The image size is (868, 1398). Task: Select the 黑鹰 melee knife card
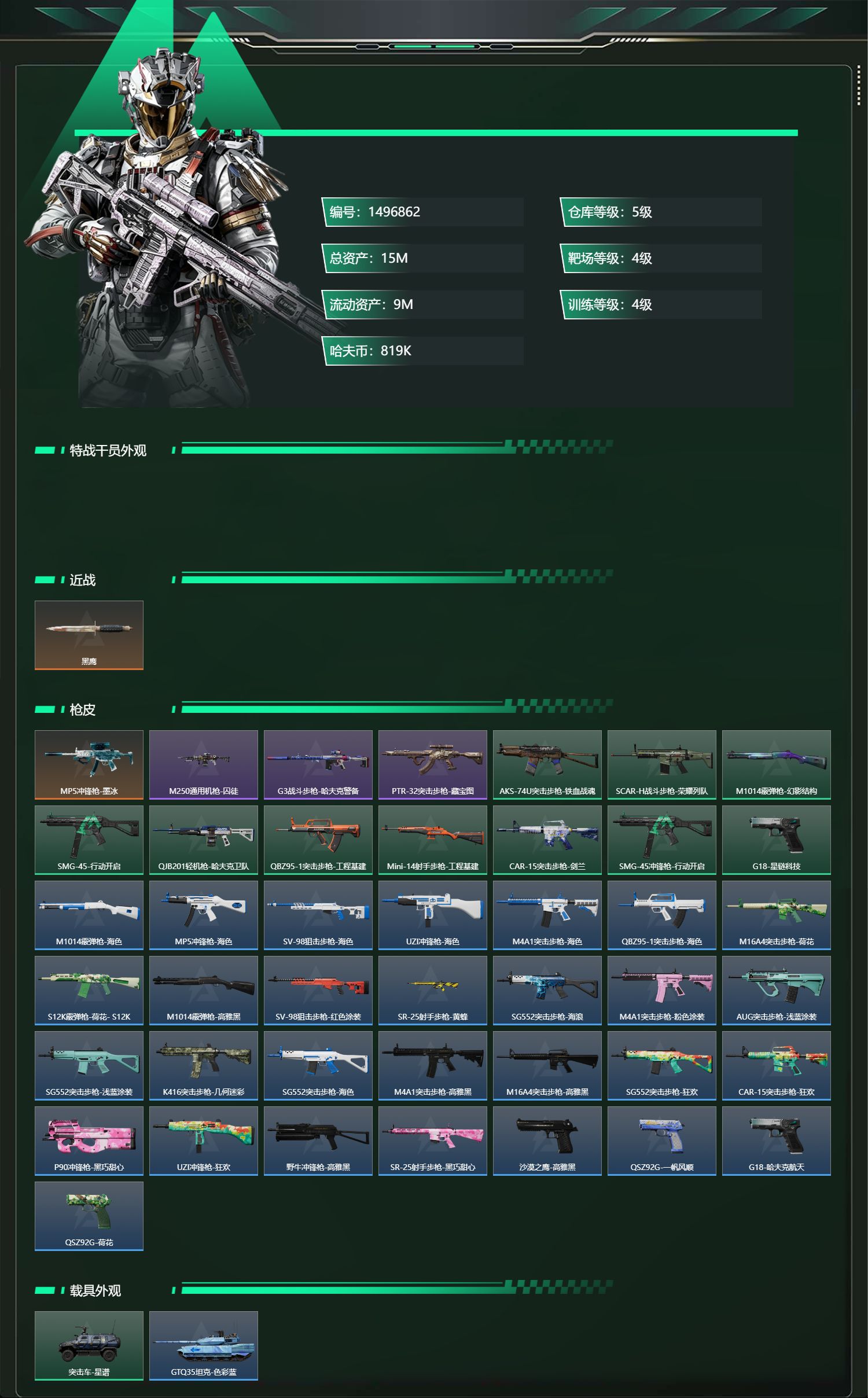pyautogui.click(x=89, y=635)
